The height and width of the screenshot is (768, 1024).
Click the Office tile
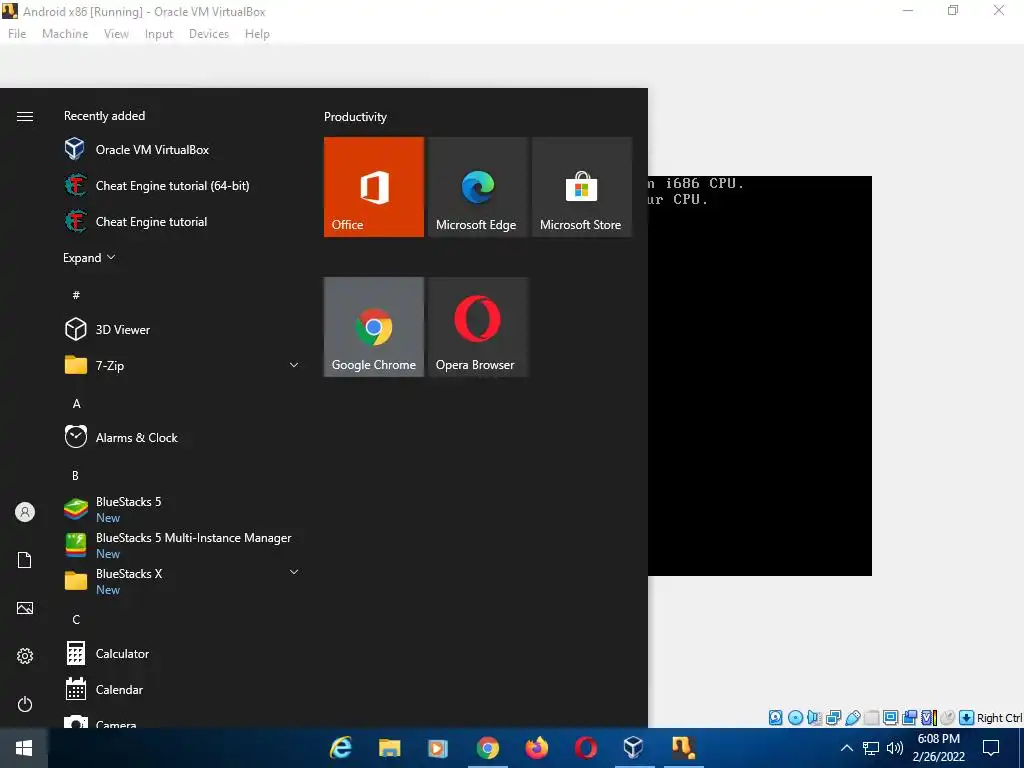[x=374, y=187]
